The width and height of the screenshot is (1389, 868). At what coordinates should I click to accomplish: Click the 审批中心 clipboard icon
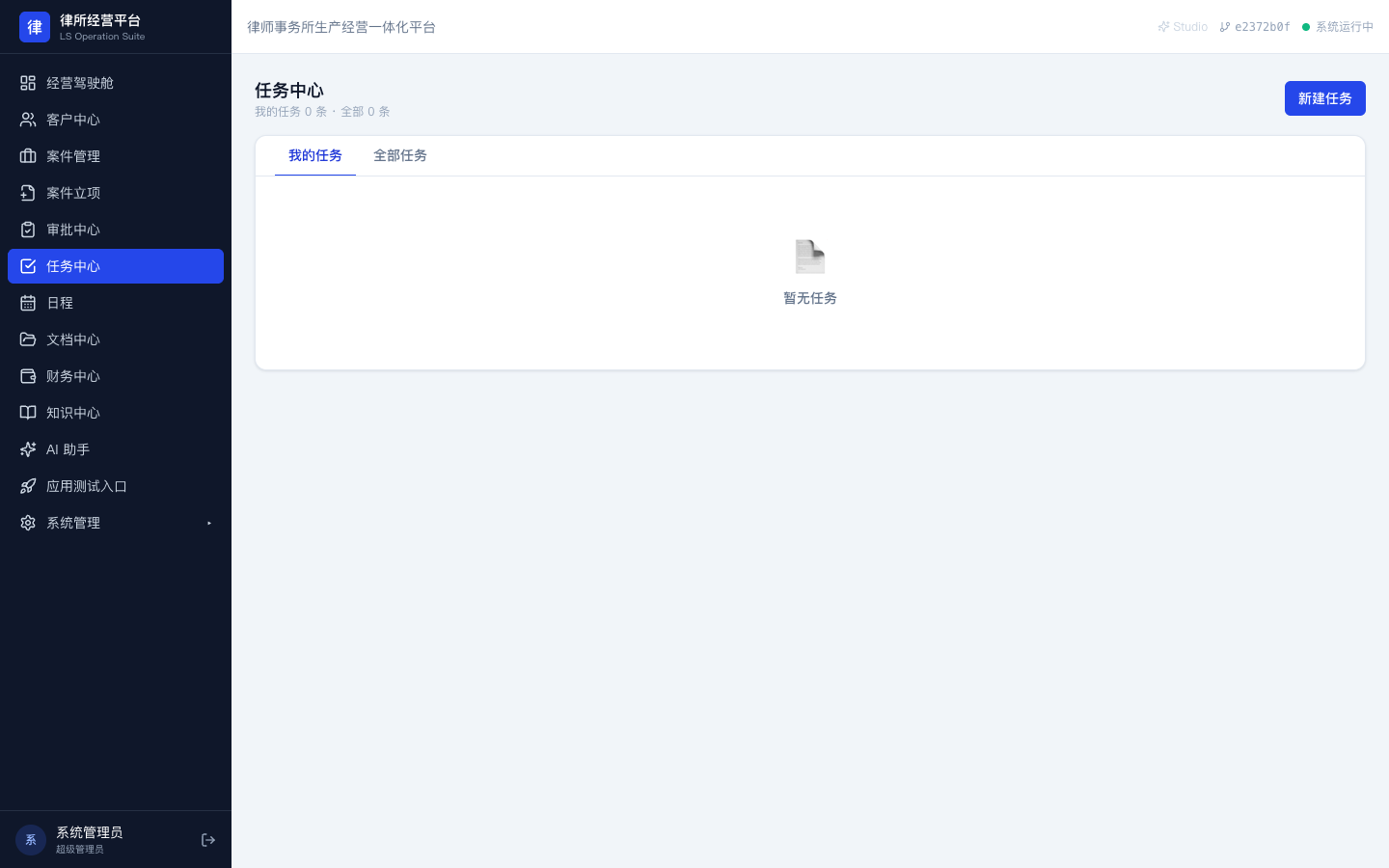(x=28, y=230)
